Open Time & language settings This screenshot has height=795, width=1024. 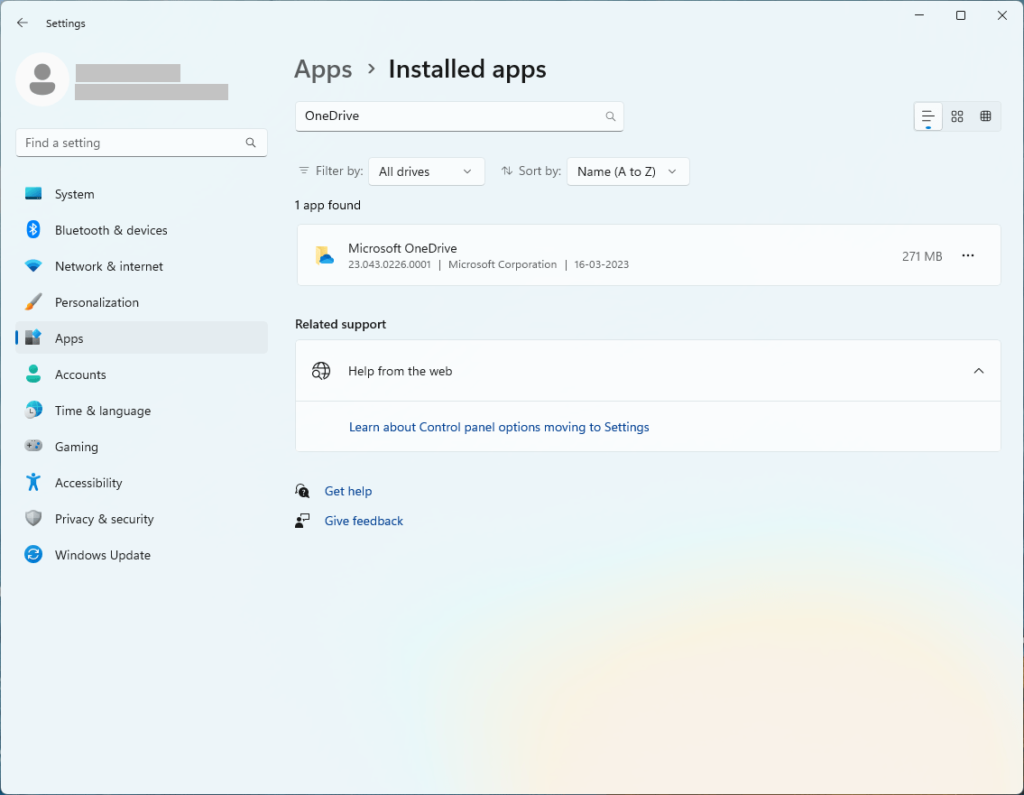pyautogui.click(x=142, y=410)
